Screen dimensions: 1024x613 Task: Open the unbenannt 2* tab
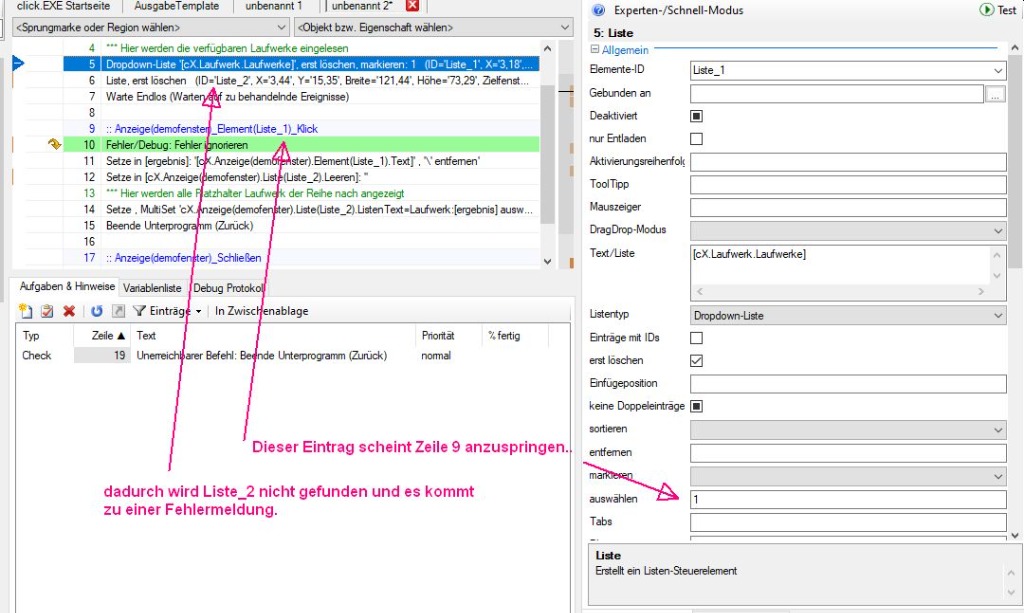pos(362,6)
